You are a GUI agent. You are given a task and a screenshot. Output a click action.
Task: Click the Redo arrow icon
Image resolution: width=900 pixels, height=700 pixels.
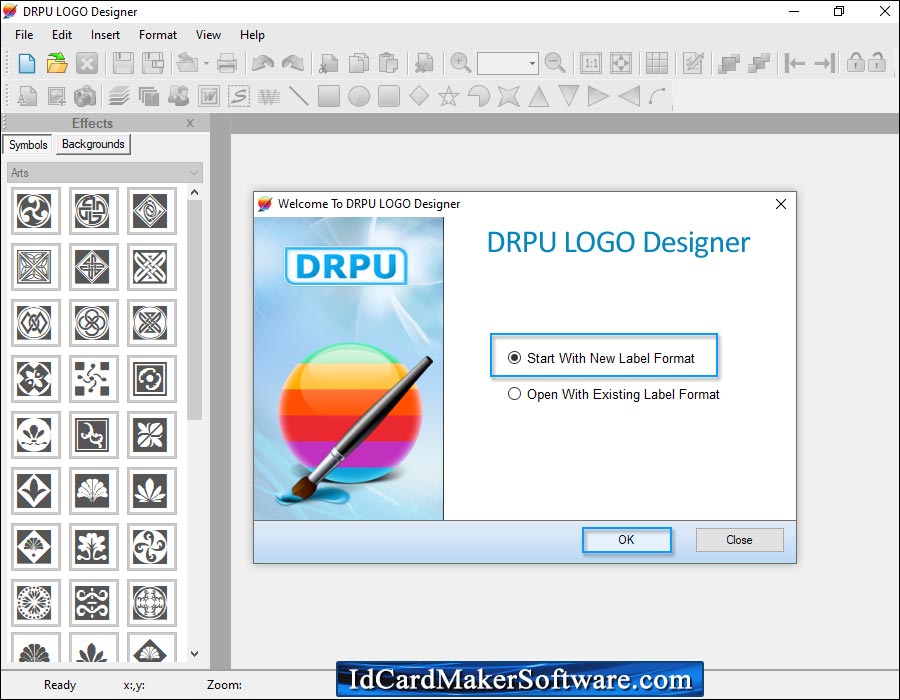pos(293,63)
